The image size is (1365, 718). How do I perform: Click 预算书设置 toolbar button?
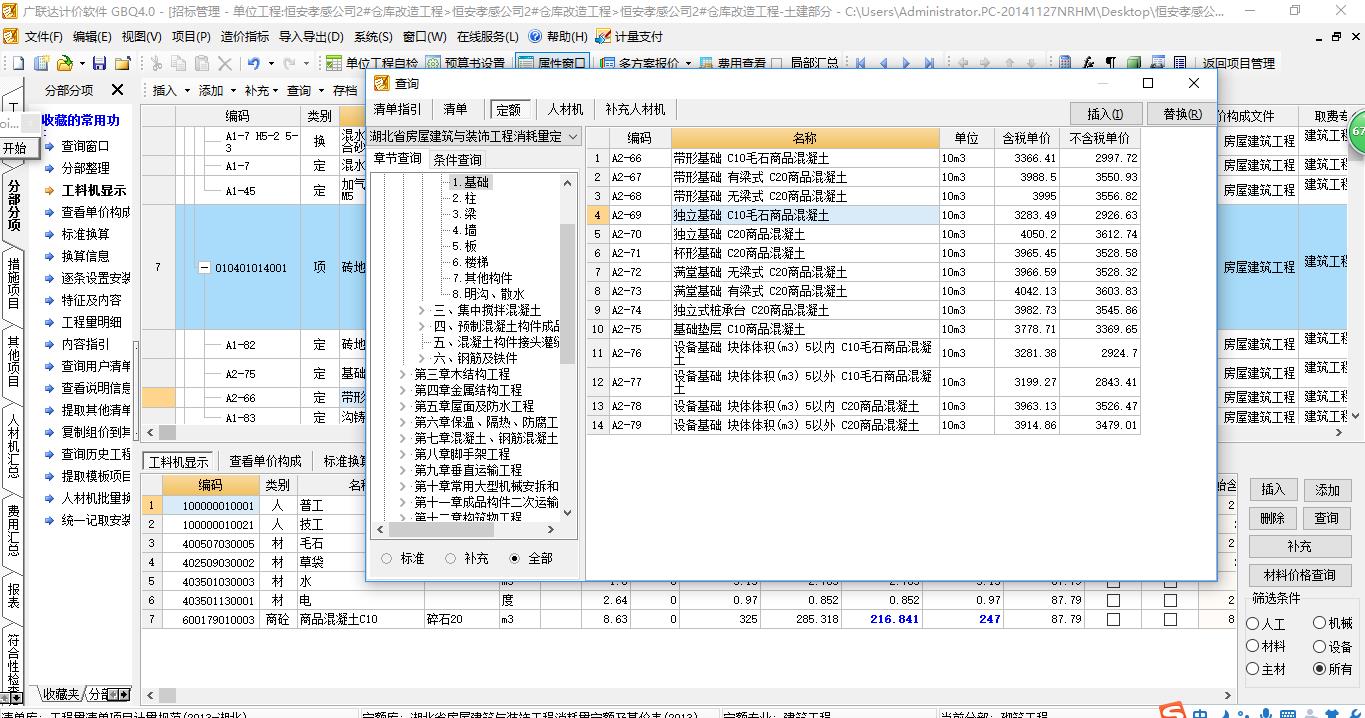click(x=466, y=63)
